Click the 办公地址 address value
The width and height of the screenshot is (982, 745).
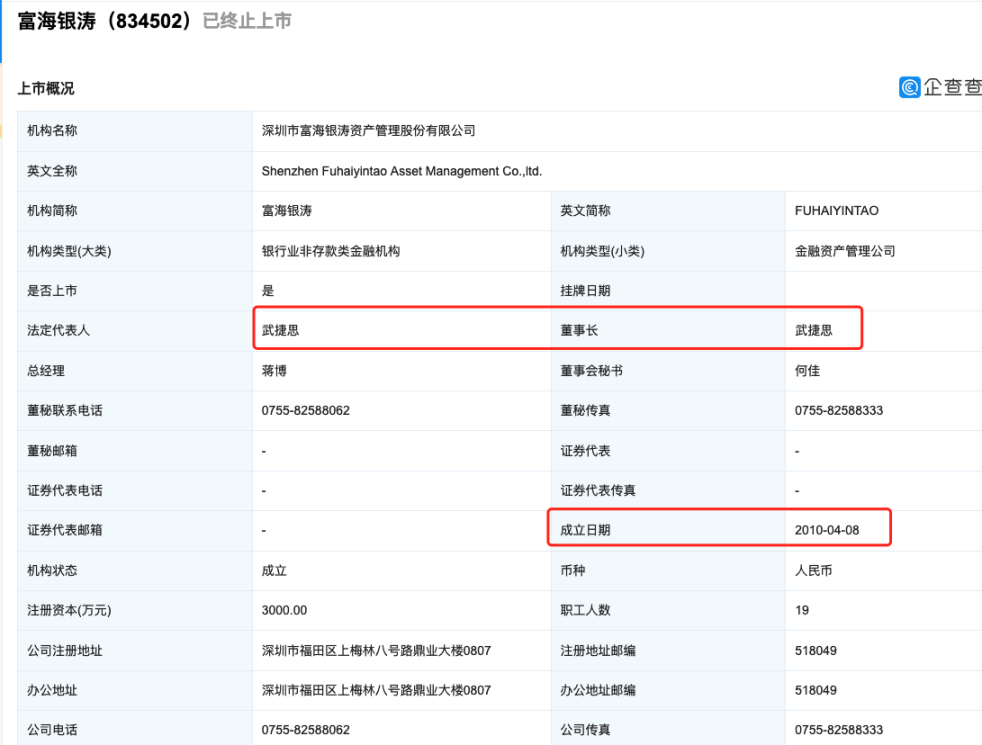pyautogui.click(x=376, y=690)
